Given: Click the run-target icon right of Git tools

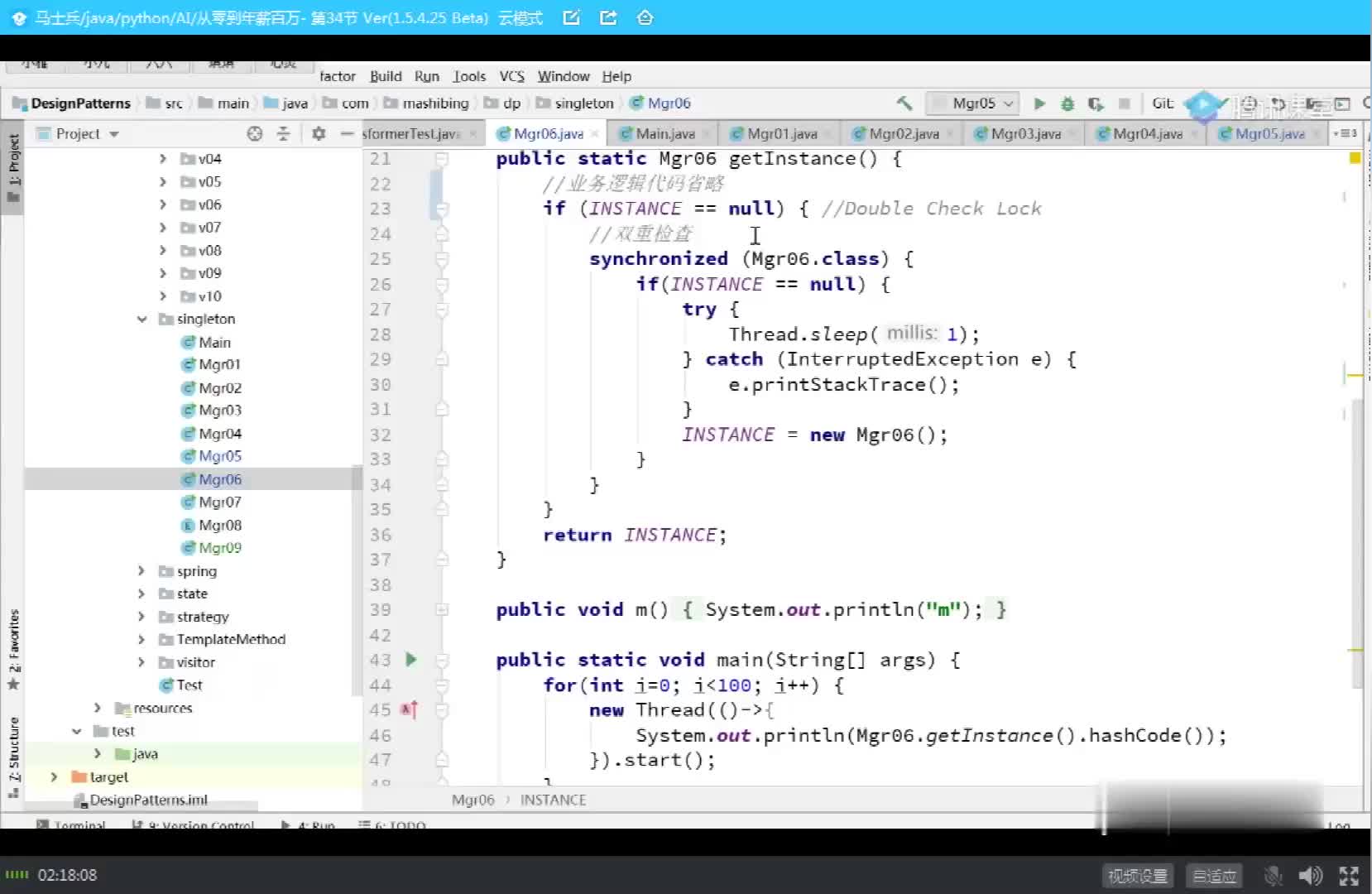Looking at the screenshot, I should (x=1341, y=103).
